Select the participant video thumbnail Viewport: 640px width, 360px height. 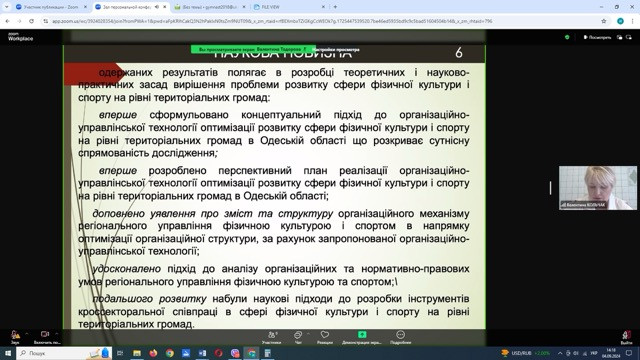tap(598, 188)
